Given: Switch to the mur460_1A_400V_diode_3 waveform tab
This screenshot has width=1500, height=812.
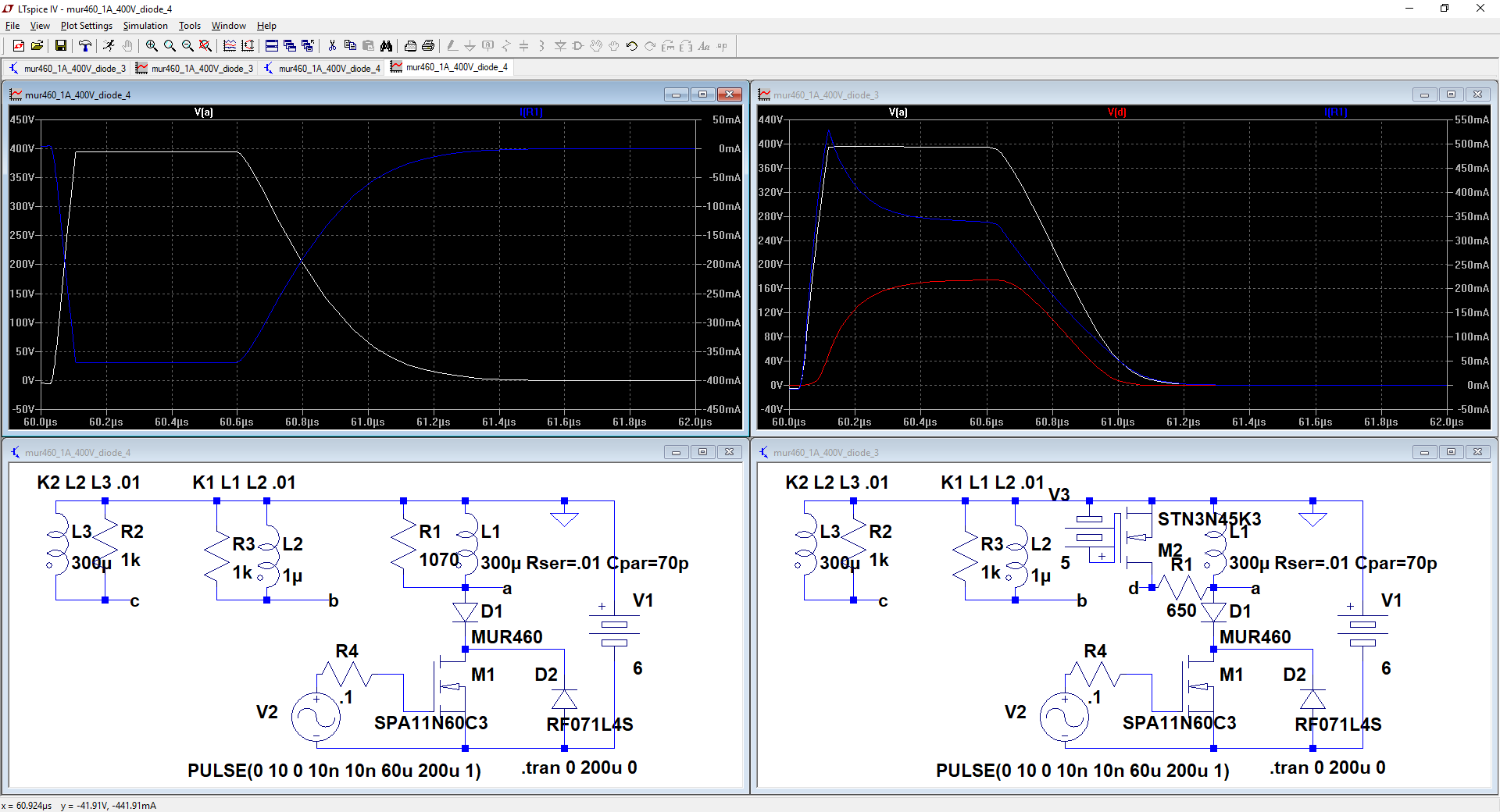Looking at the screenshot, I should (195, 68).
